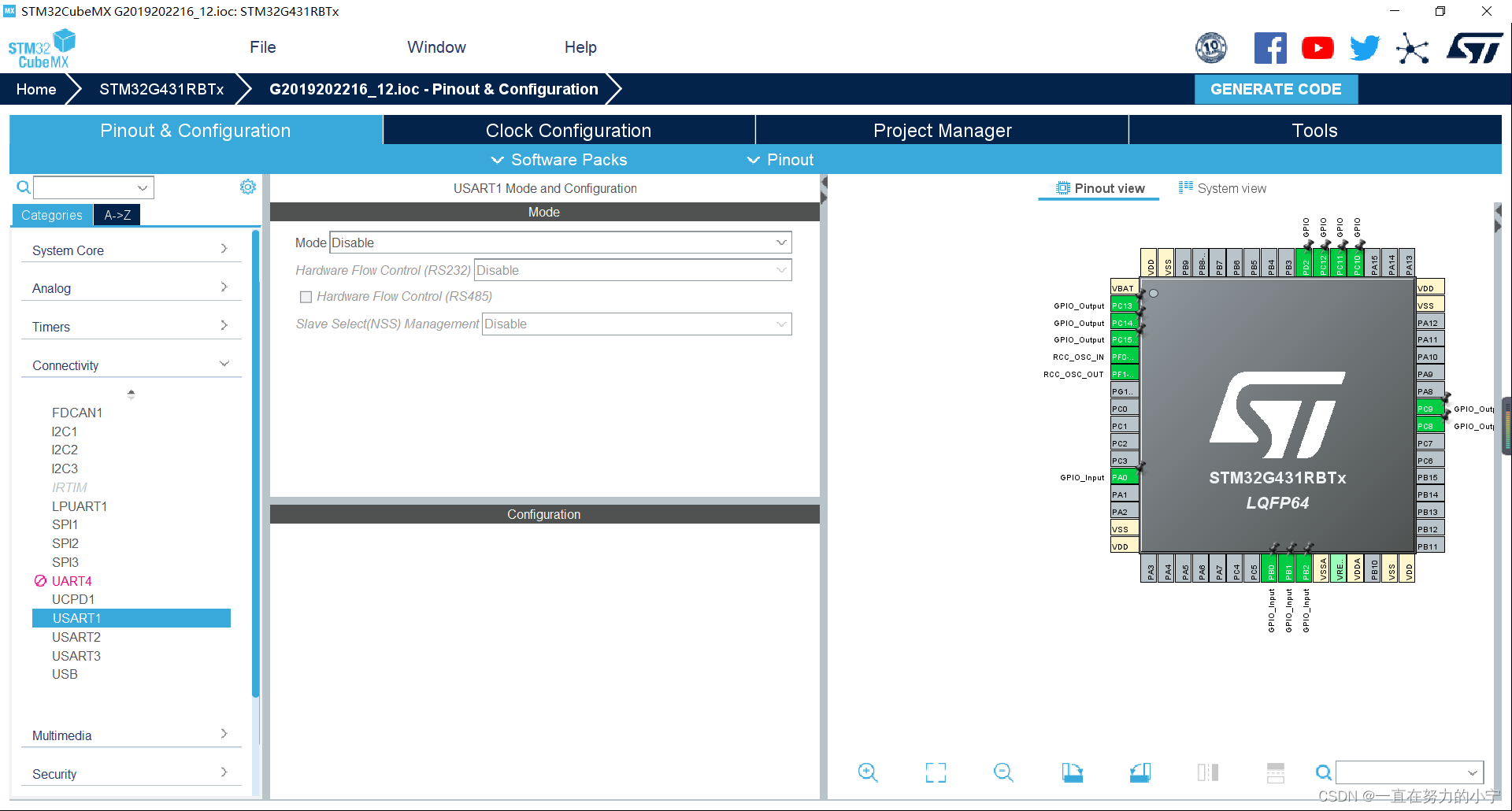
Task: Select USART2 in the Connectivity list
Action: click(76, 637)
